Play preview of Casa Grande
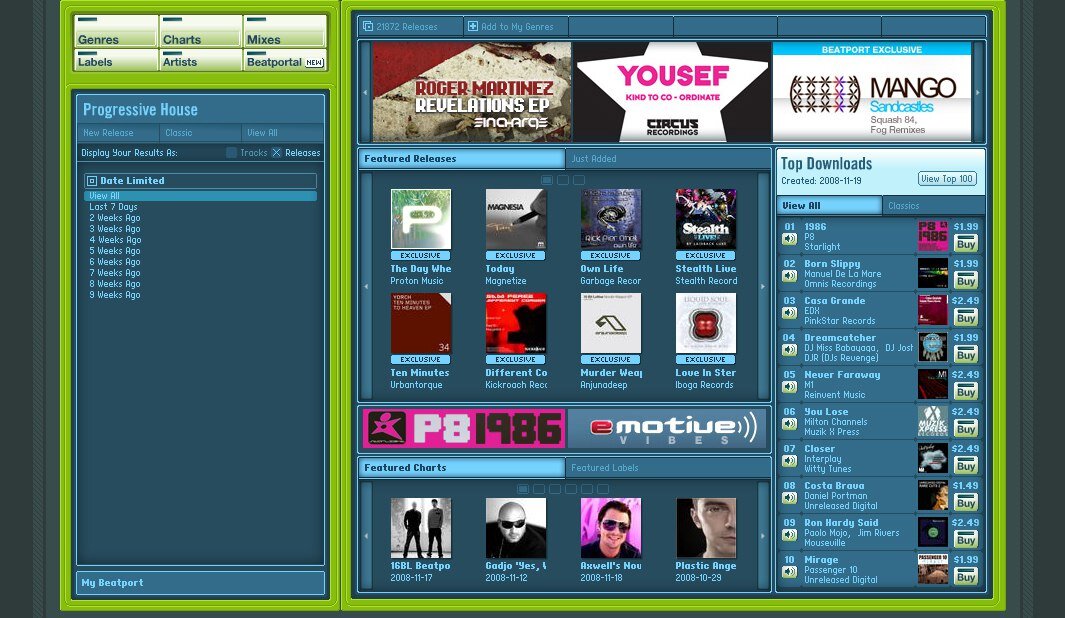The image size is (1065, 618). point(789,313)
